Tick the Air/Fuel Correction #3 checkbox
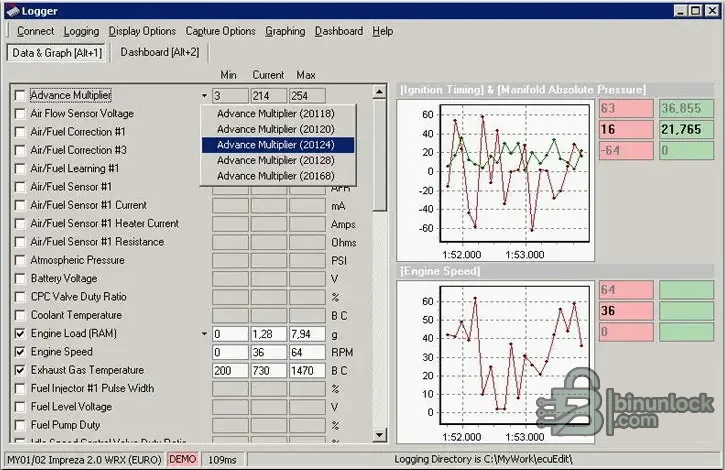 click(20, 150)
